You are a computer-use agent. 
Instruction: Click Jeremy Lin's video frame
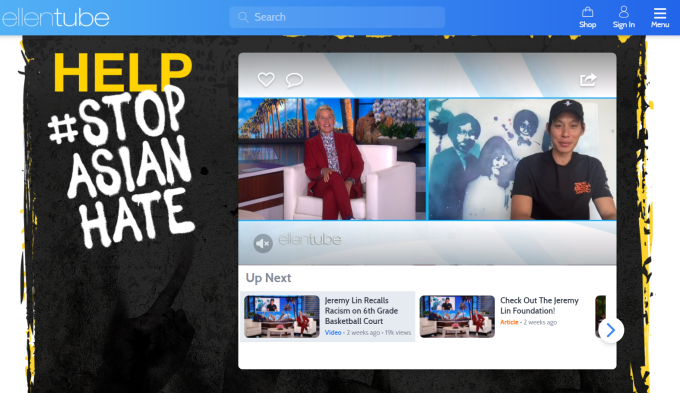tap(522, 159)
